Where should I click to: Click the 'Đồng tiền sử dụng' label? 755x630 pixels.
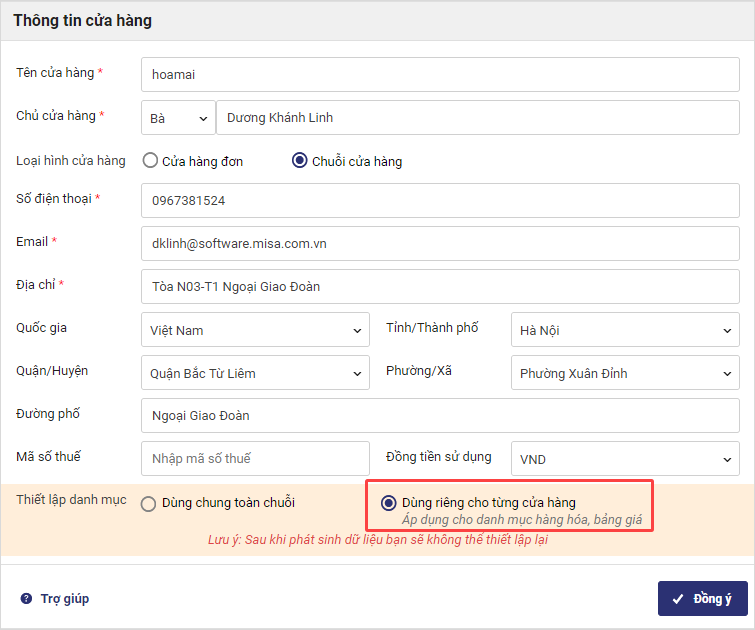[x=439, y=457]
